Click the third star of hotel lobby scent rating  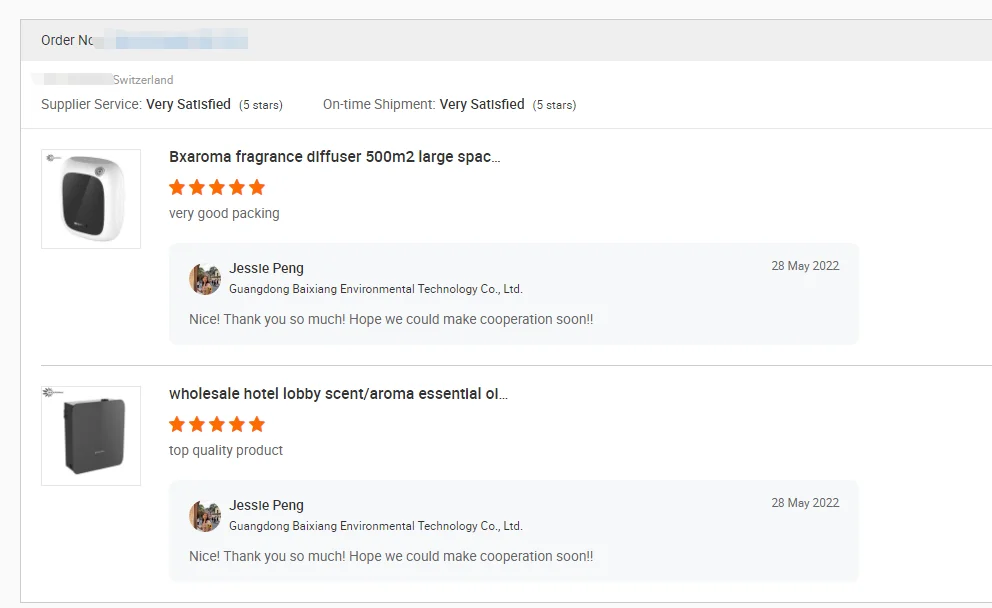click(217, 424)
